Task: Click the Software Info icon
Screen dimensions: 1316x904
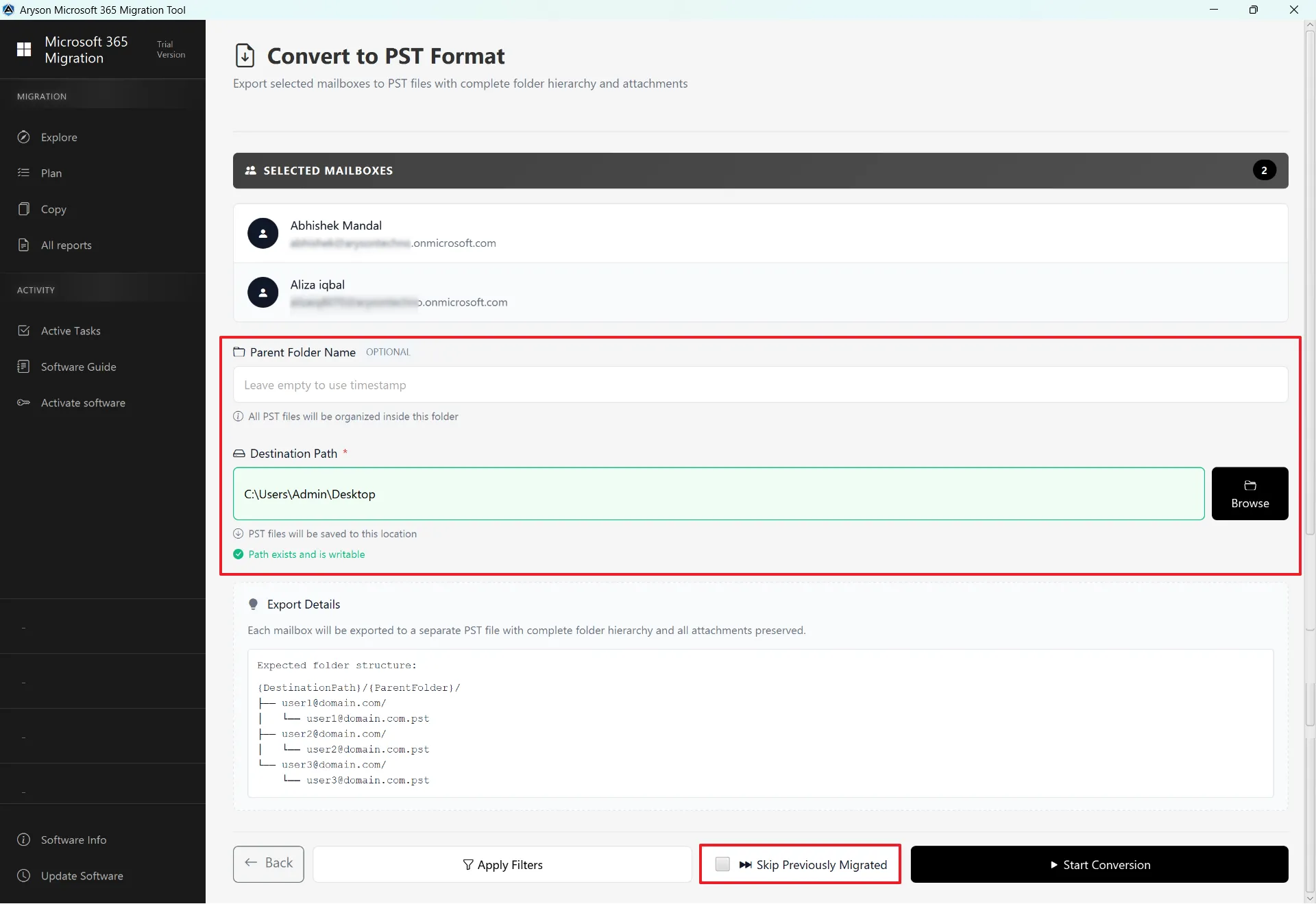Action: pos(24,840)
